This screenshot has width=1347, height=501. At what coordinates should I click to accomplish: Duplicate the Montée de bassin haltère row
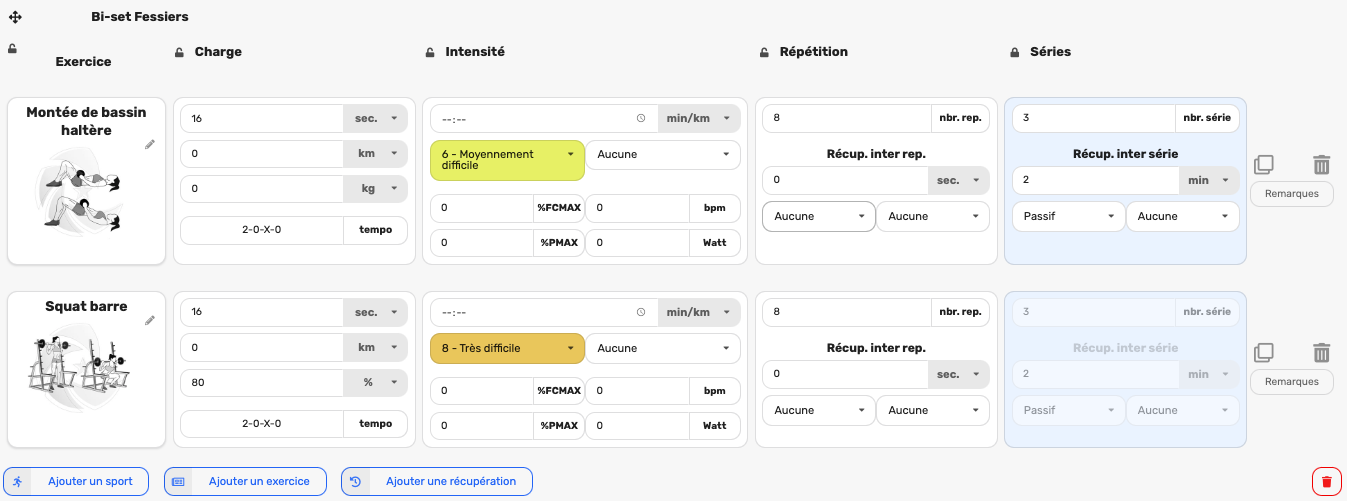(x=1264, y=164)
